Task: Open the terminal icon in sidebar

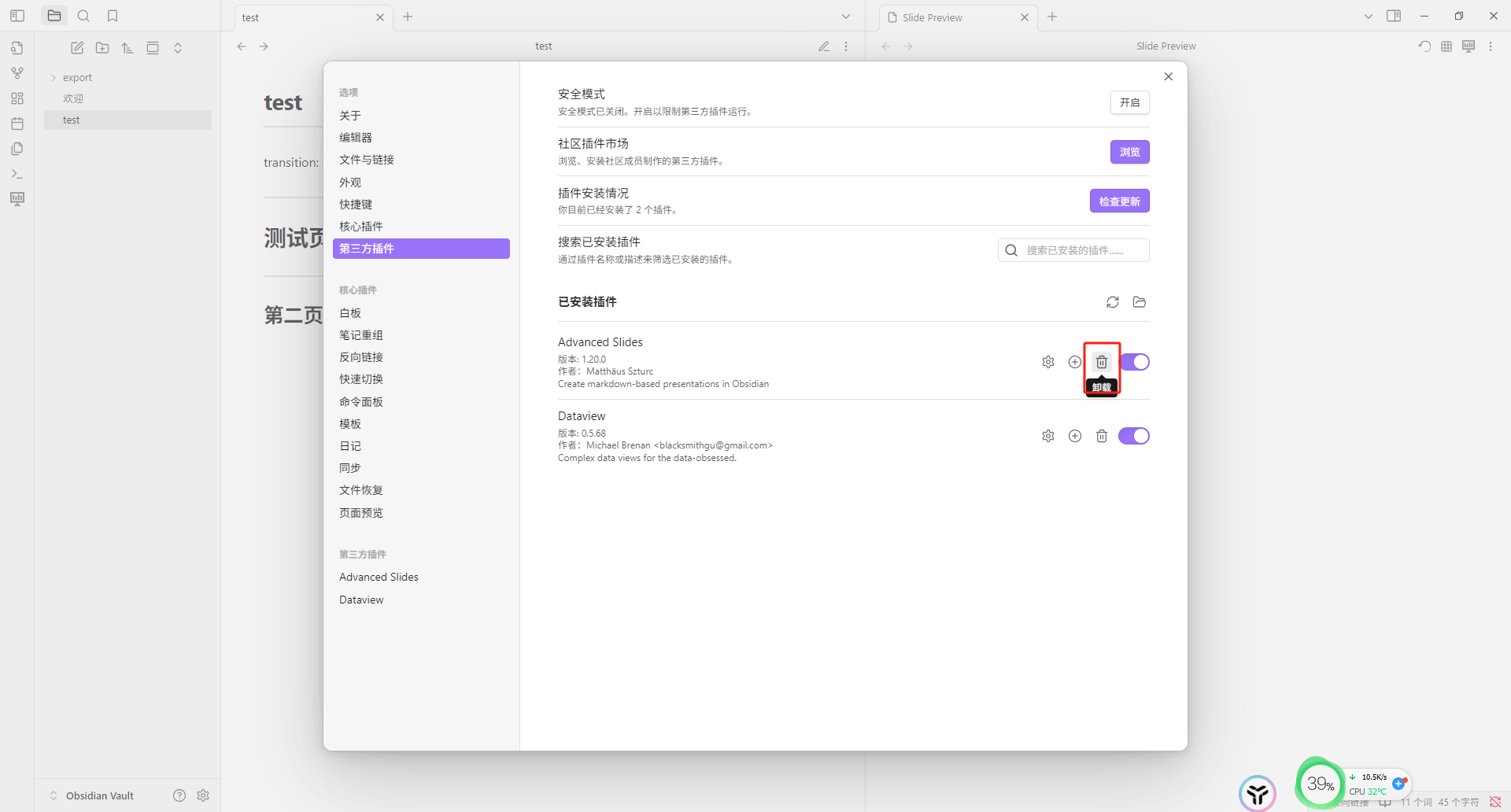Action: tap(17, 173)
